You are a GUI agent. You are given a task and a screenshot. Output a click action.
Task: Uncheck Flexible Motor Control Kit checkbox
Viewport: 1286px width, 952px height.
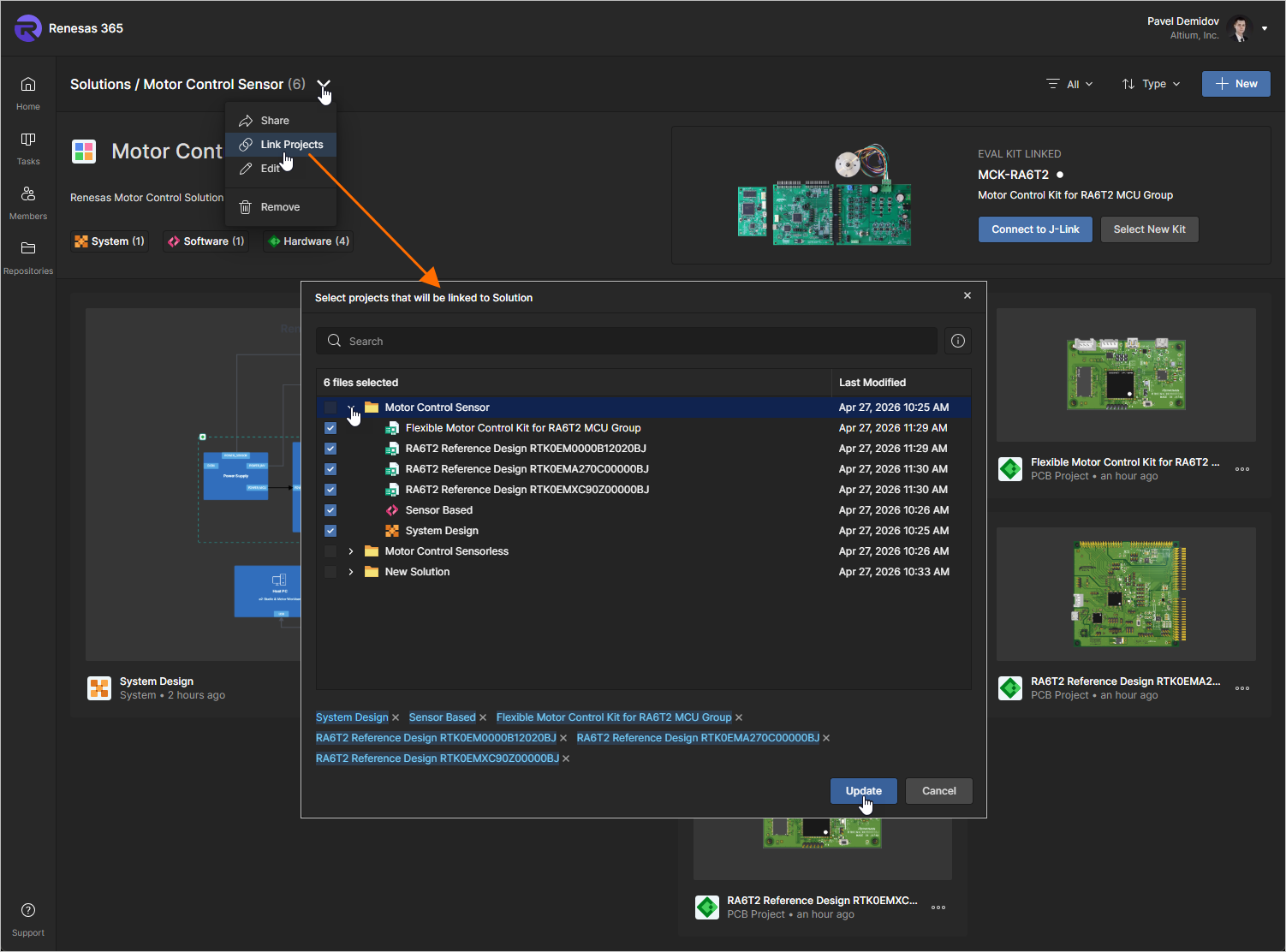click(x=330, y=428)
